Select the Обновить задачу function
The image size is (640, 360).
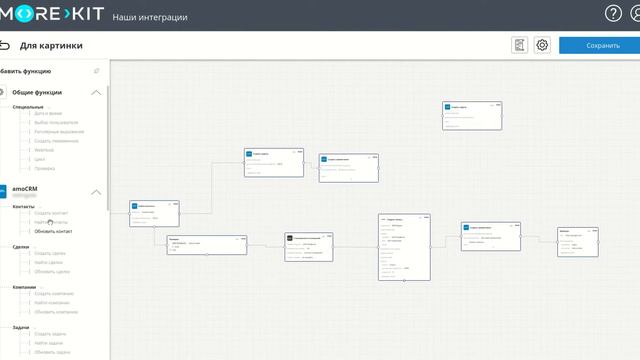point(52,352)
